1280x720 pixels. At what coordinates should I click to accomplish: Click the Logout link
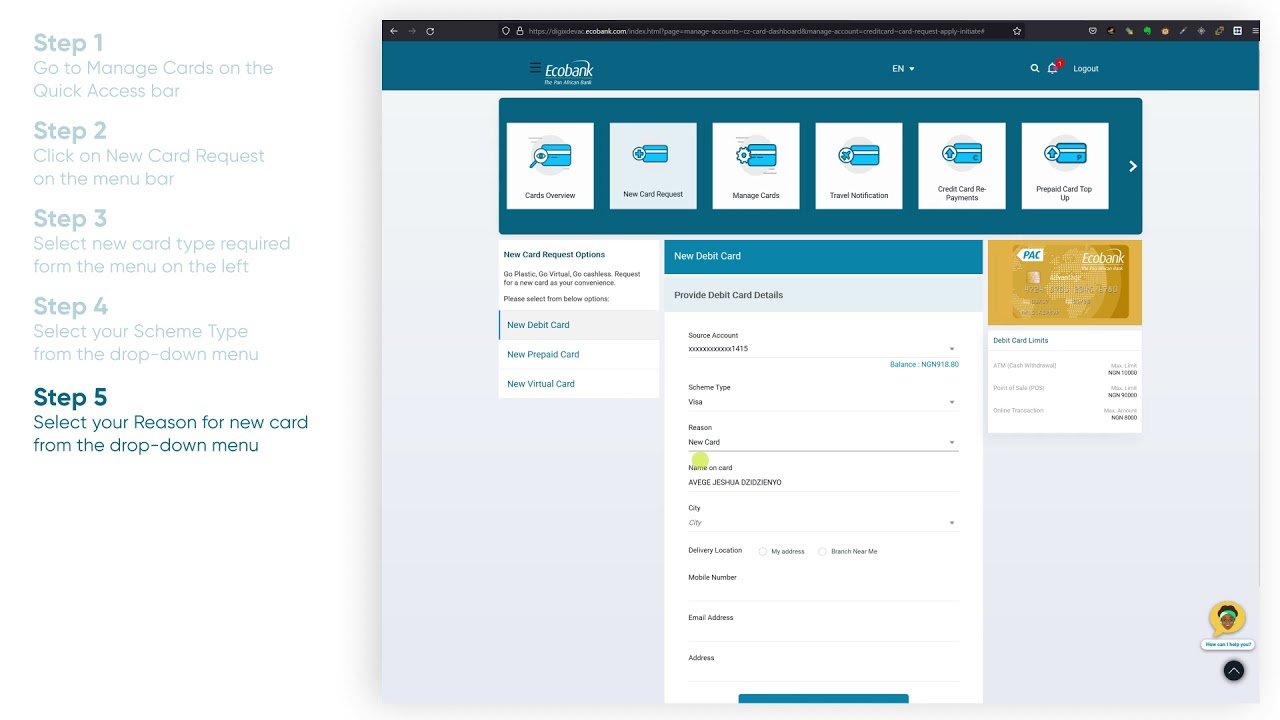[x=1086, y=69]
